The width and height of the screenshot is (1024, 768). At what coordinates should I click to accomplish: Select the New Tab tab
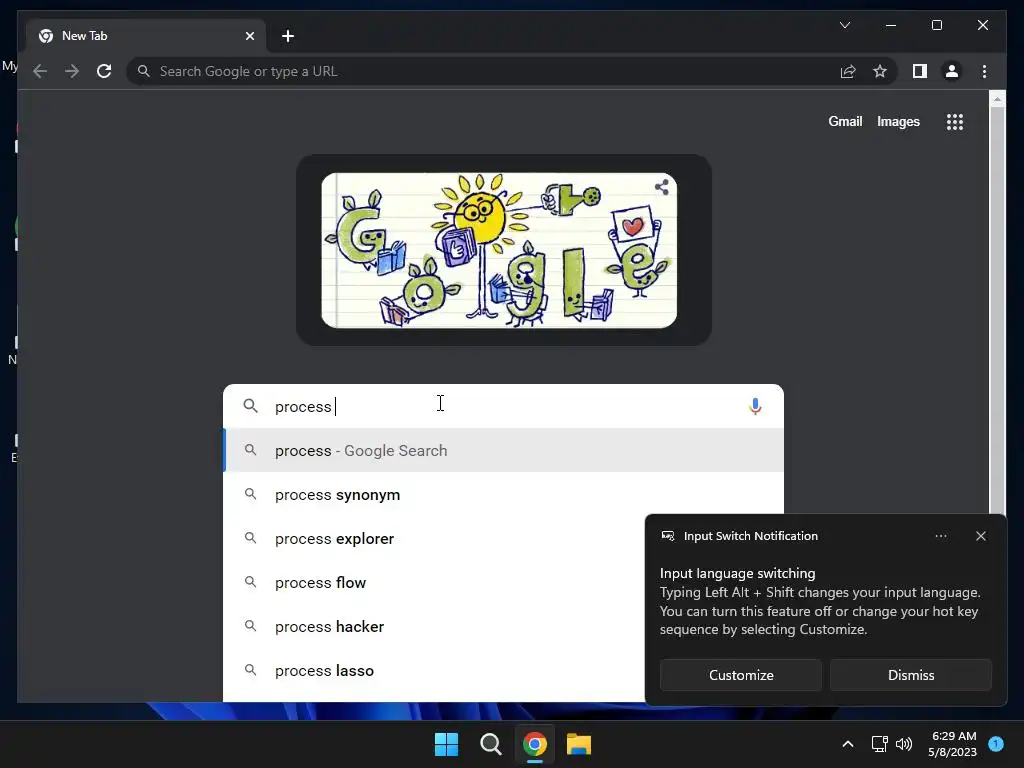coord(146,36)
